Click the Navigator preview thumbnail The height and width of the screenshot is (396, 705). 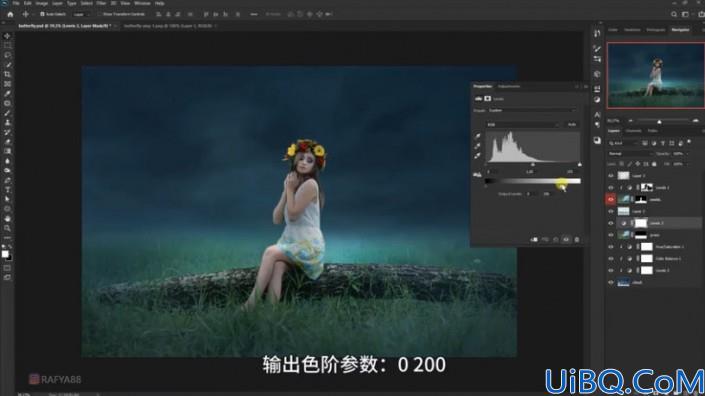tap(656, 75)
